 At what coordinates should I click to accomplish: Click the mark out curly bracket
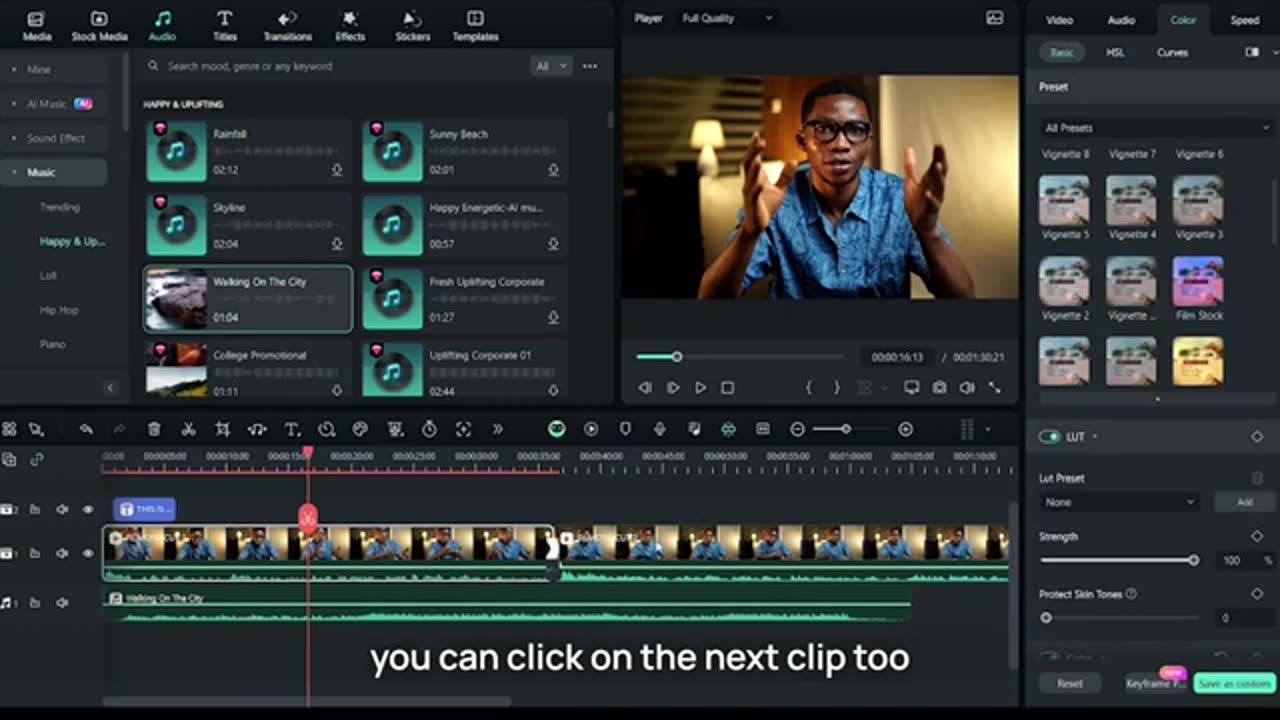[837, 387]
